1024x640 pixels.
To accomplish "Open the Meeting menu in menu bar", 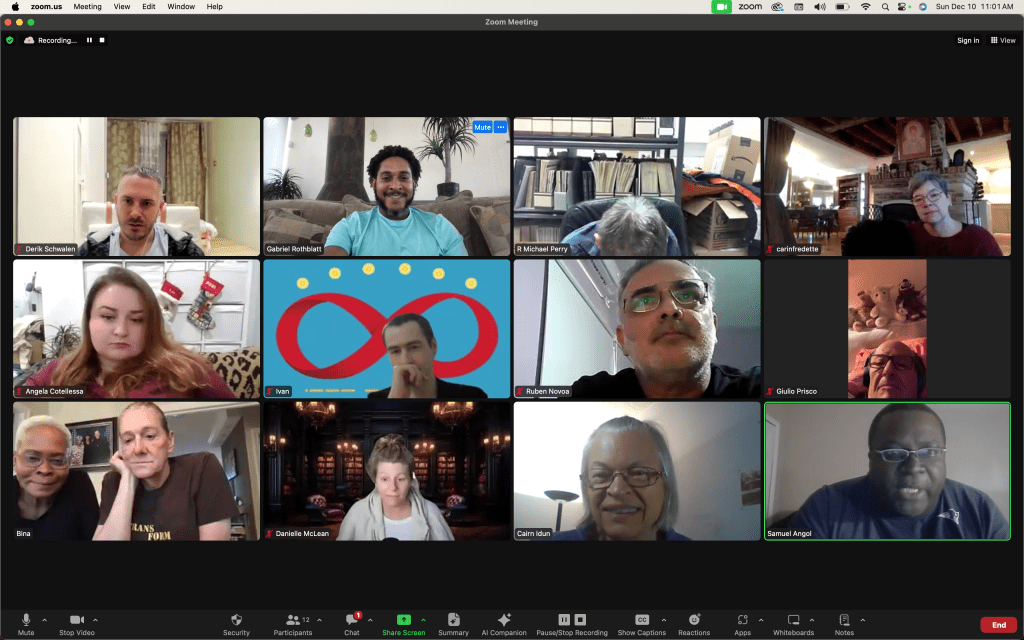I will [87, 7].
